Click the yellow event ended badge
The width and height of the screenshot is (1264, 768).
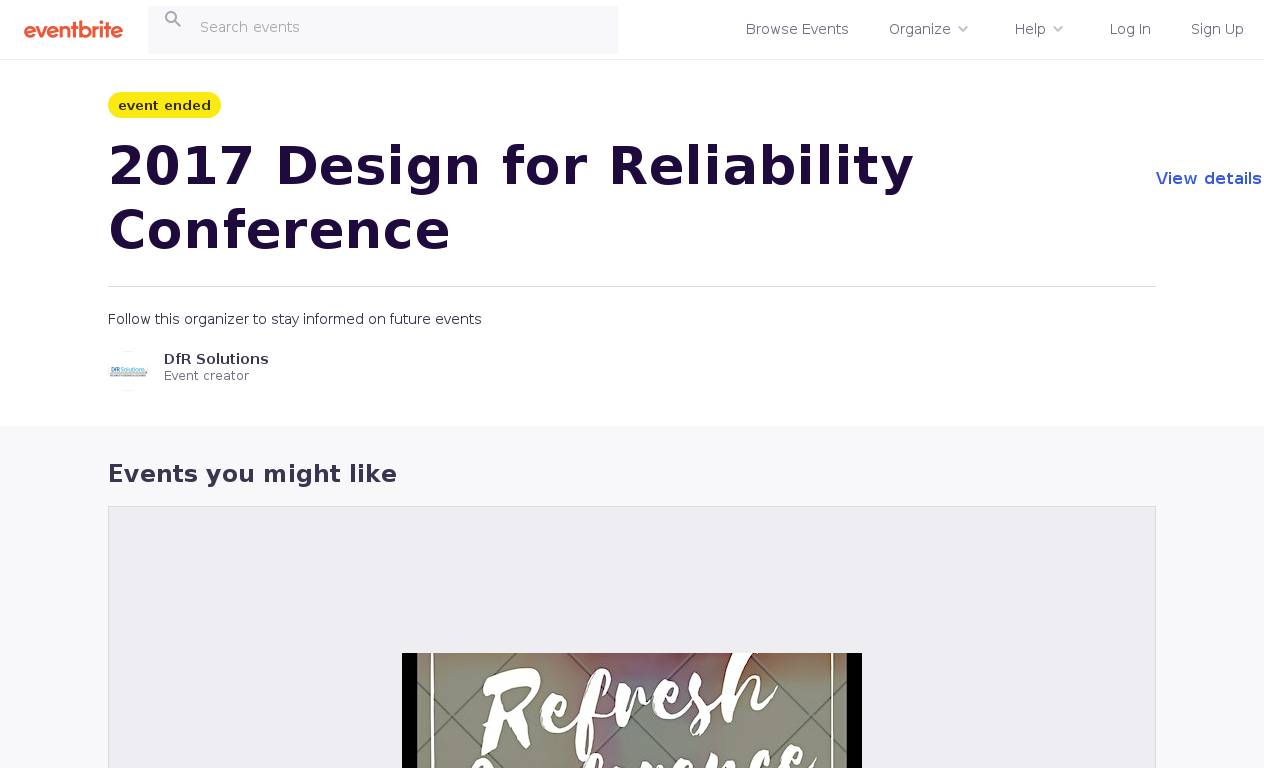click(164, 106)
